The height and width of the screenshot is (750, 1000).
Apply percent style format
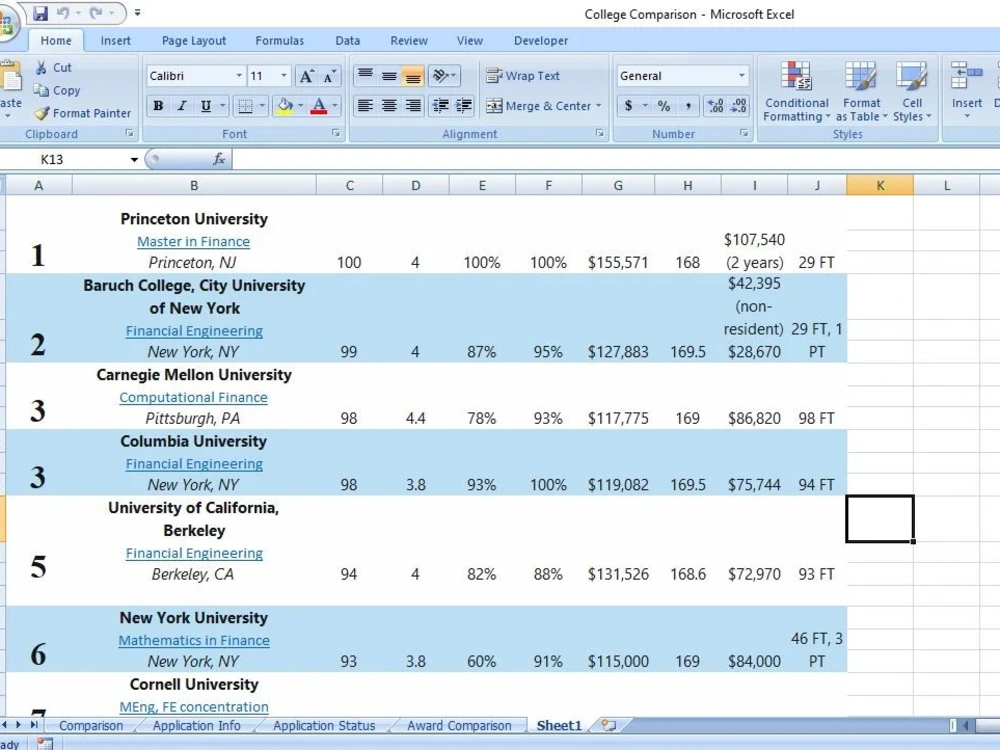coord(664,106)
